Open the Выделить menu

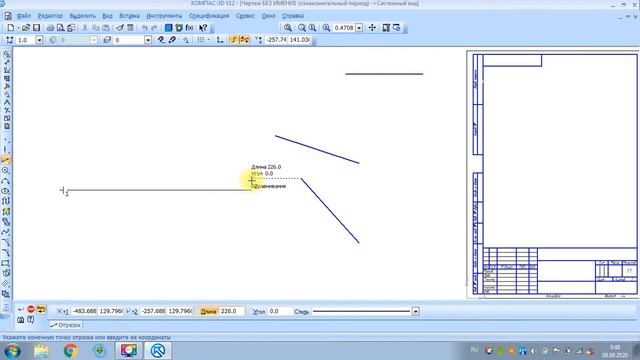coord(82,16)
